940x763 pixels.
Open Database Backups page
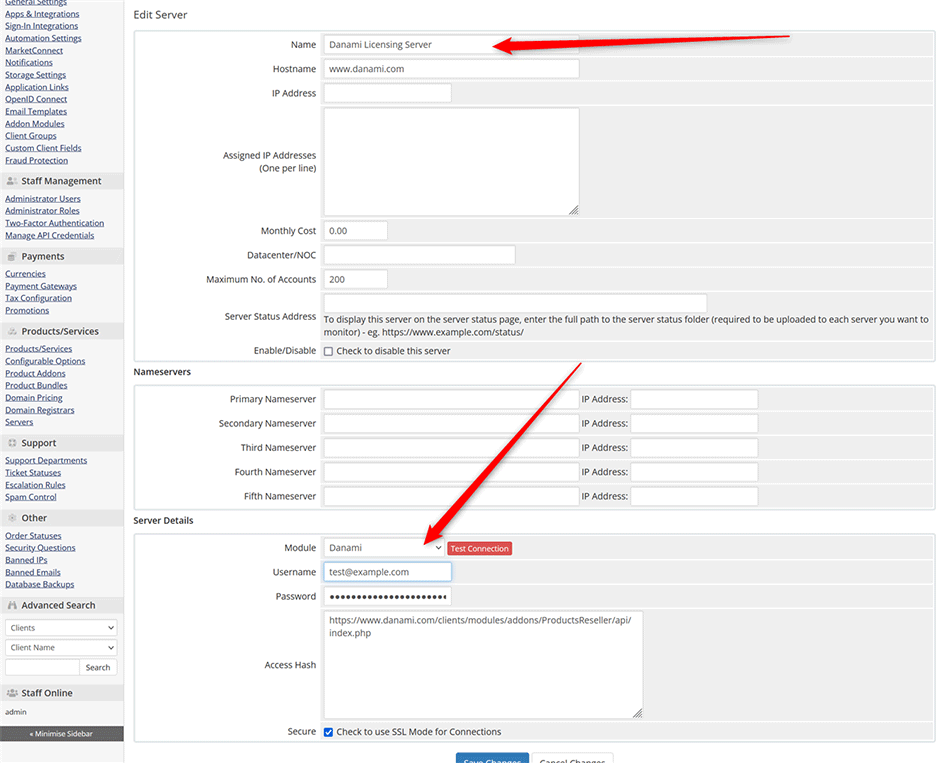tap(40, 584)
